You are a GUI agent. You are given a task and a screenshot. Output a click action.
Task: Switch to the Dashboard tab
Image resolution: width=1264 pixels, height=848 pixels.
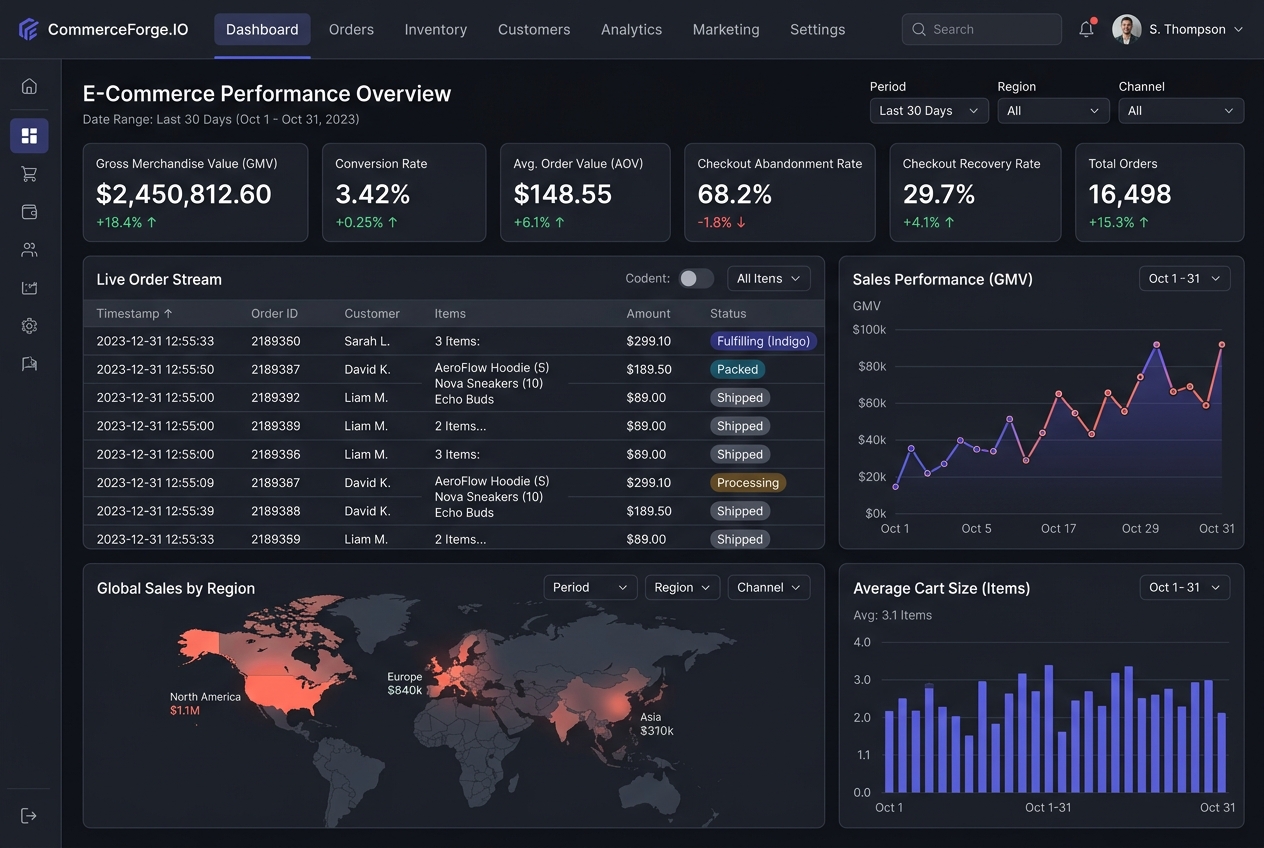point(262,29)
